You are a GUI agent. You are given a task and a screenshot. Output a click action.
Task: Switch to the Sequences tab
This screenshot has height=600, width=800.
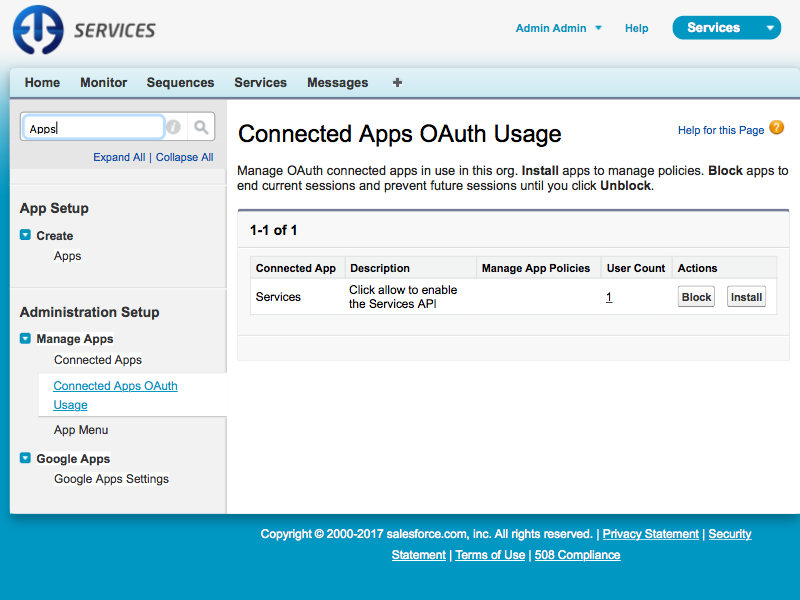(x=180, y=83)
